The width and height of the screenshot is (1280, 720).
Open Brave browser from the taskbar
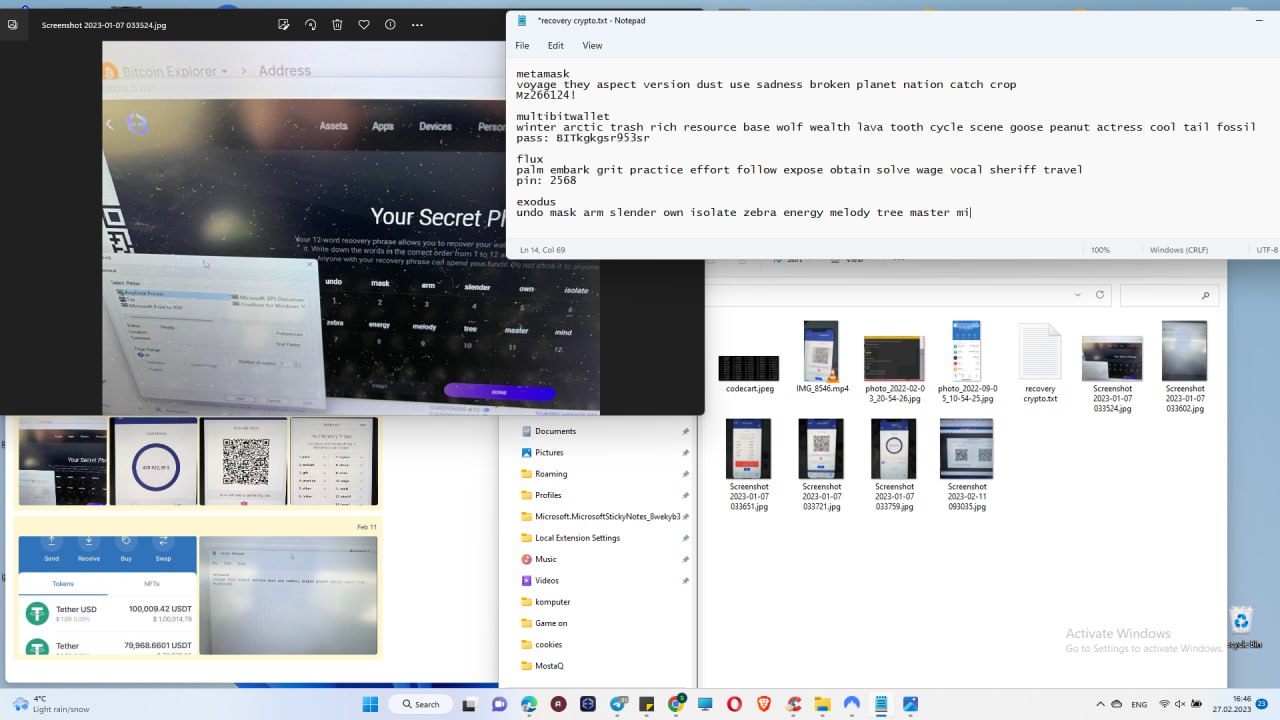click(x=764, y=704)
